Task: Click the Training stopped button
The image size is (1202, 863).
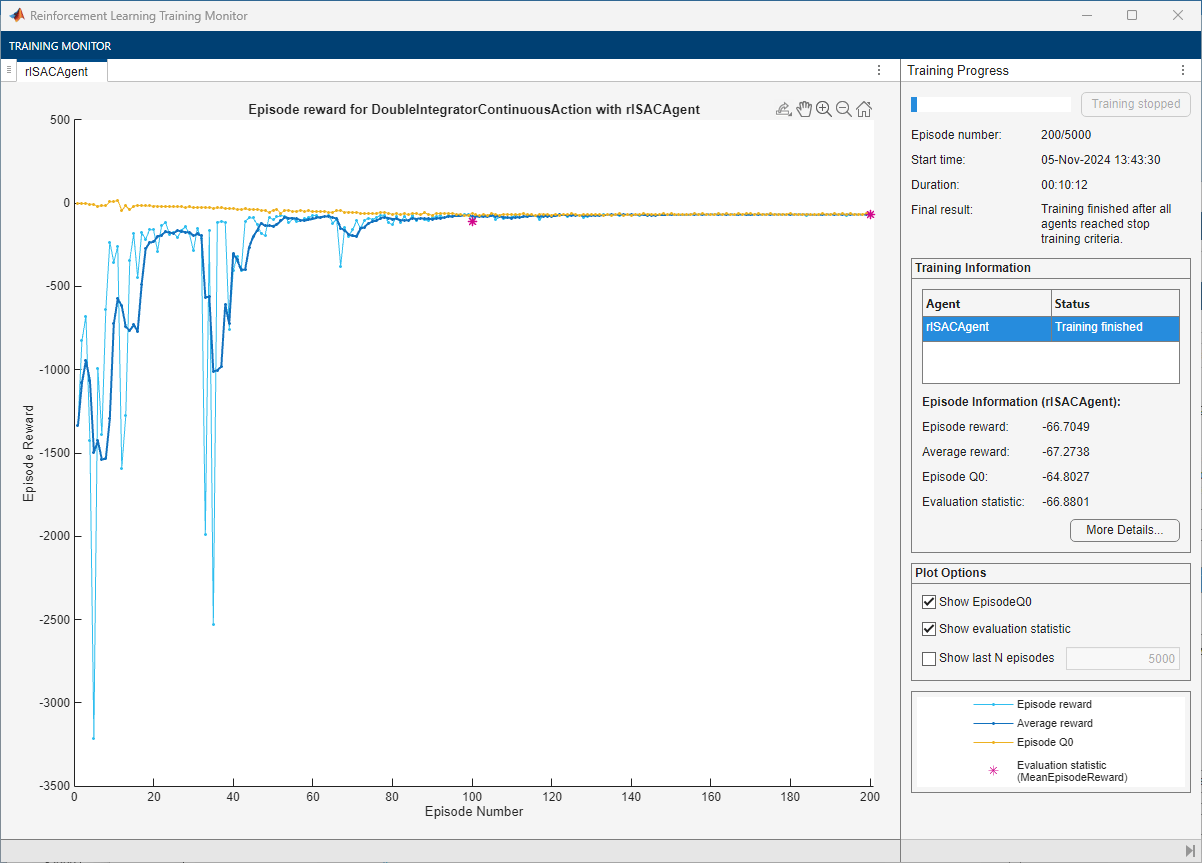Action: pos(1135,104)
